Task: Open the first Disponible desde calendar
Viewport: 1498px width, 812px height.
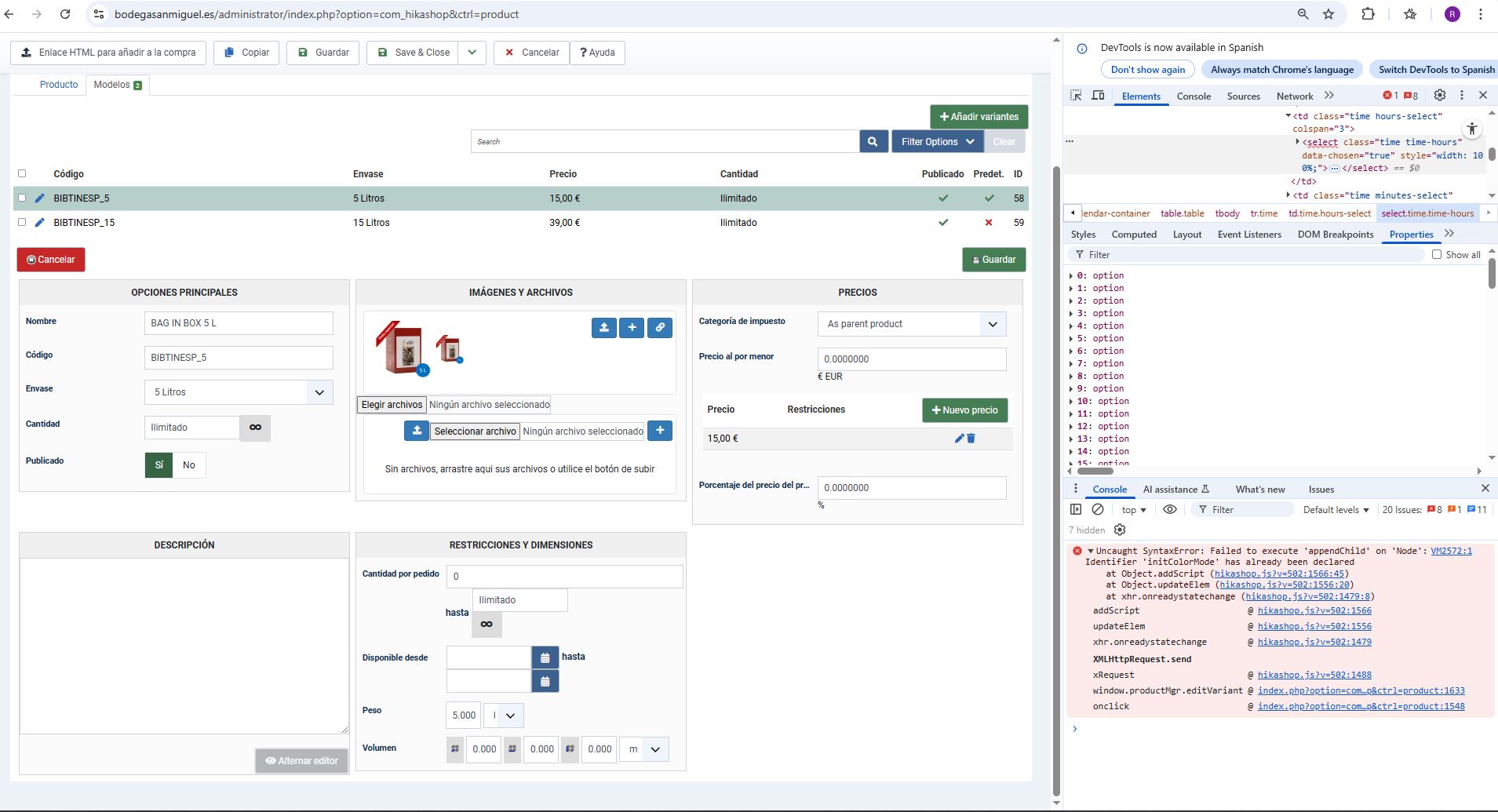Action: (x=545, y=657)
